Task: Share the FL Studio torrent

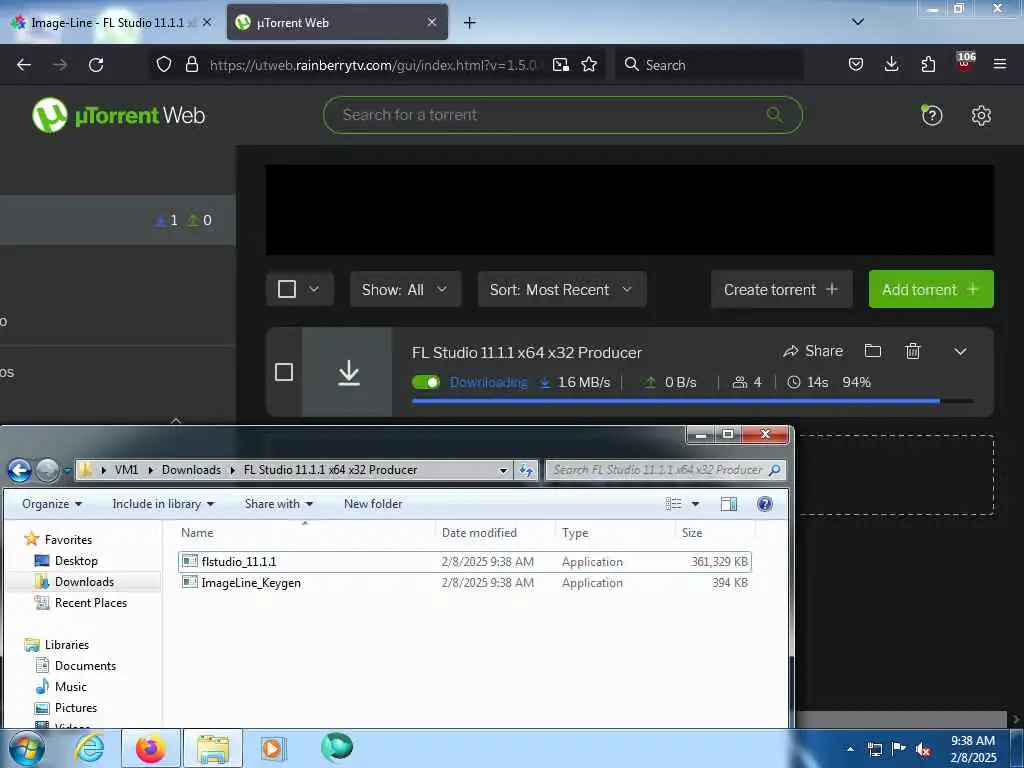Action: (x=813, y=351)
